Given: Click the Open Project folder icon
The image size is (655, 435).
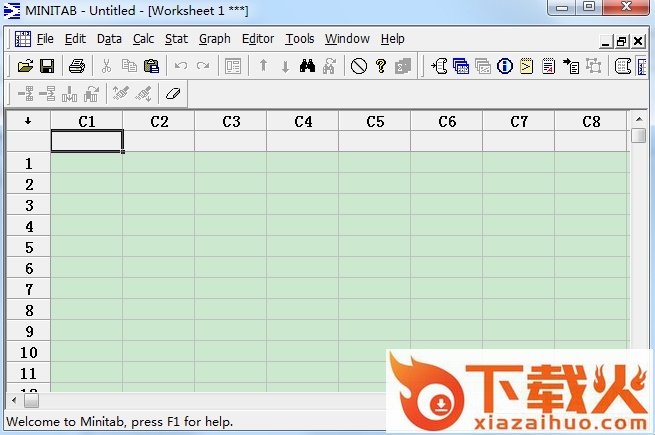Looking at the screenshot, I should pyautogui.click(x=26, y=66).
